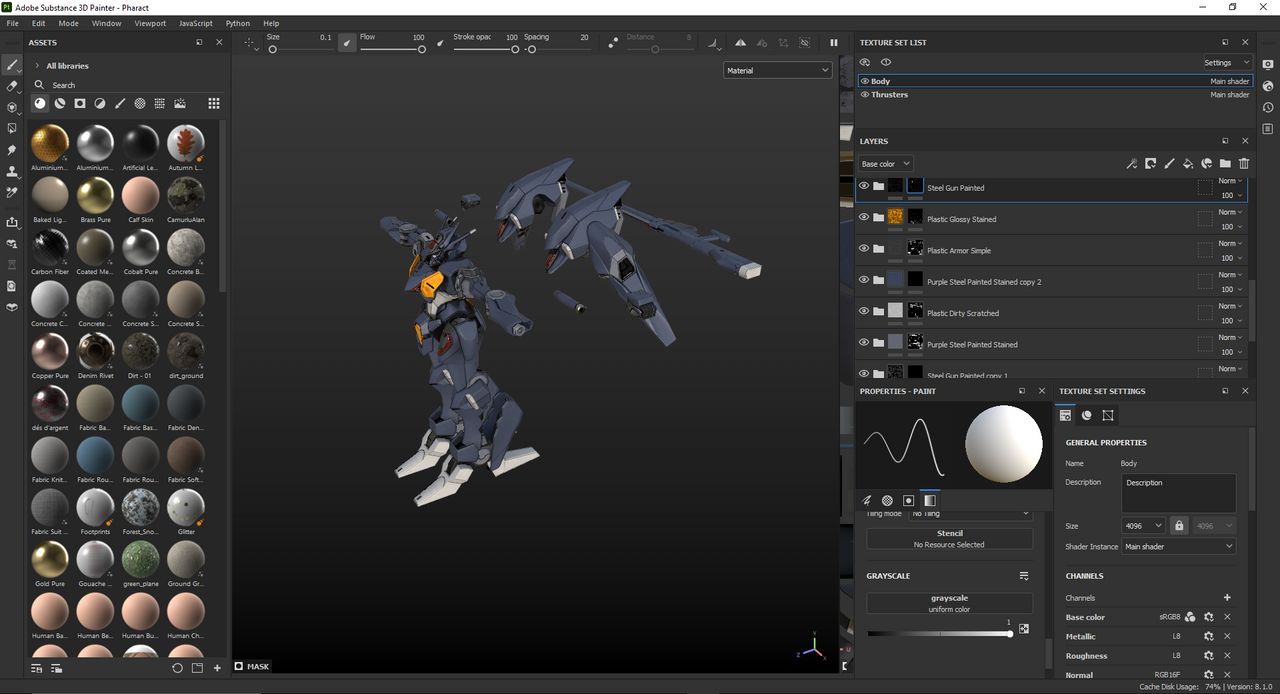
Task: Add a folder in Layers panel
Action: point(1225,163)
